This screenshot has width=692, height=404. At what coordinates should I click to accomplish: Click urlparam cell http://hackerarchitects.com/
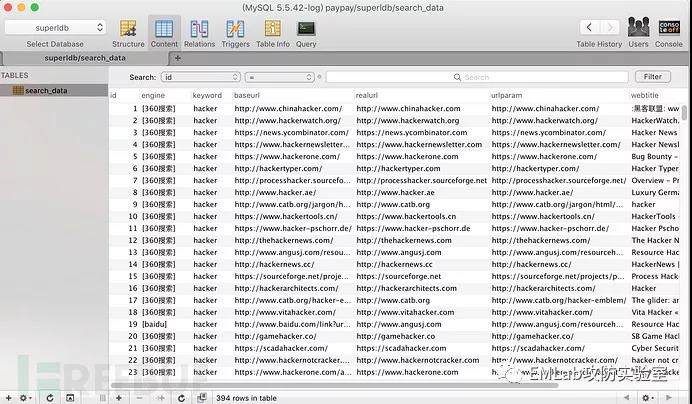pyautogui.click(x=543, y=288)
